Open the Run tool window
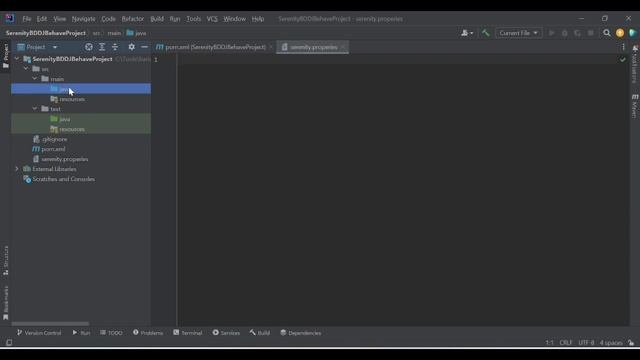Viewport: 640px width, 360px height. [x=81, y=333]
